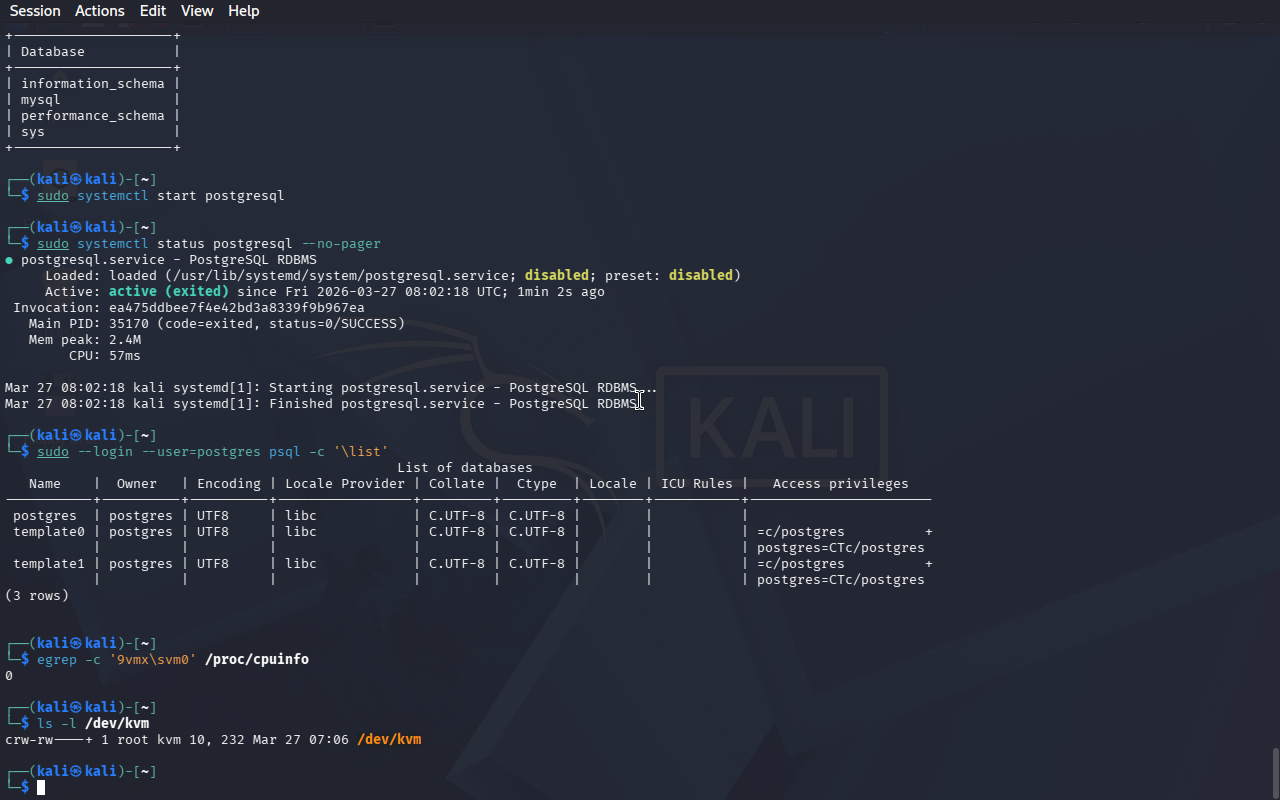Click the template1 database name
The width and height of the screenshot is (1280, 800).
click(x=49, y=564)
